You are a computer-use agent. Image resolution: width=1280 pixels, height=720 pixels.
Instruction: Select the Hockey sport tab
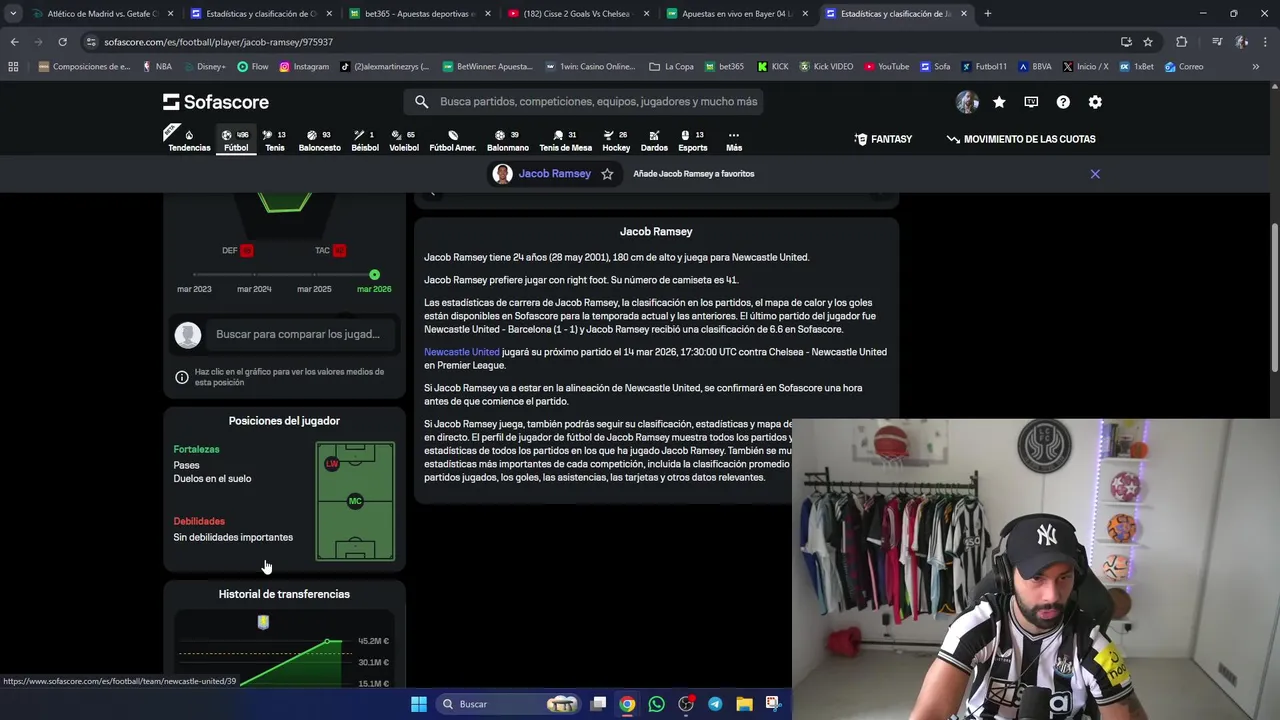click(x=616, y=140)
